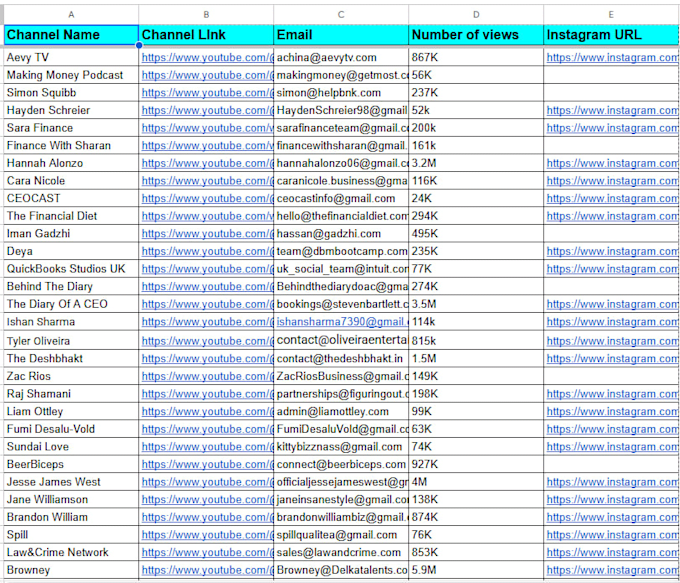Open The Diary Of A CEO YouTube link
Image resolution: width=680 pixels, height=583 pixels.
[x=208, y=304]
